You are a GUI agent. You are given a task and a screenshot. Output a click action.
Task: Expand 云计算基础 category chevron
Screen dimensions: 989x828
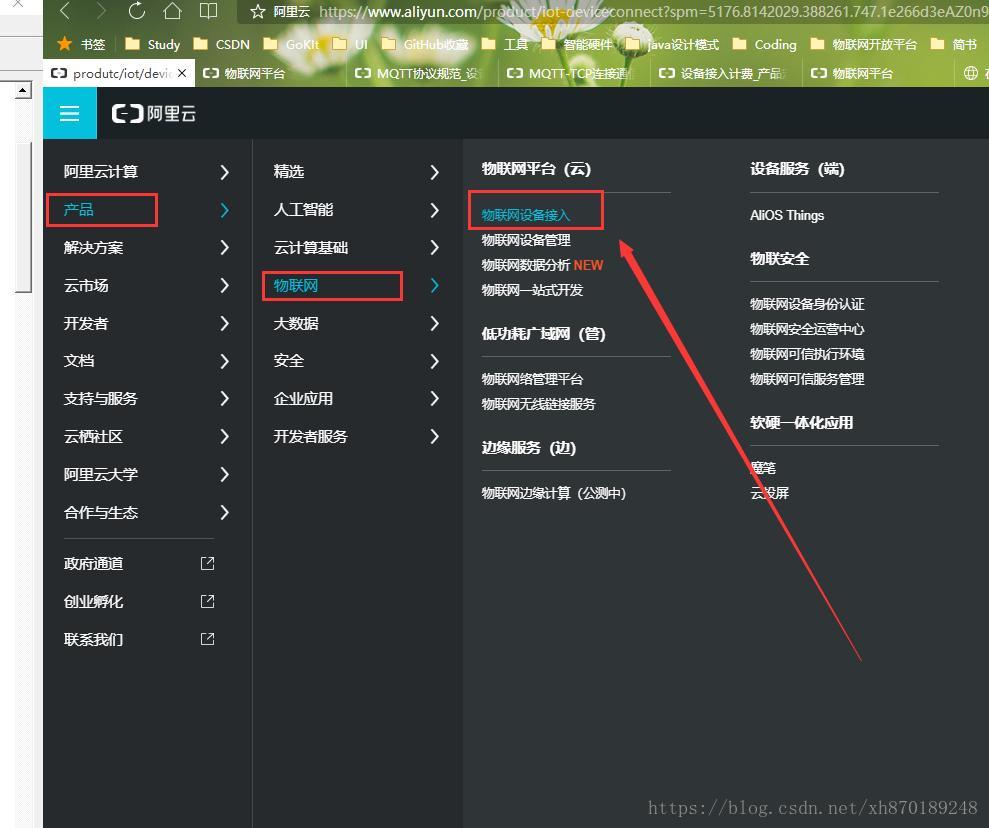(434, 247)
